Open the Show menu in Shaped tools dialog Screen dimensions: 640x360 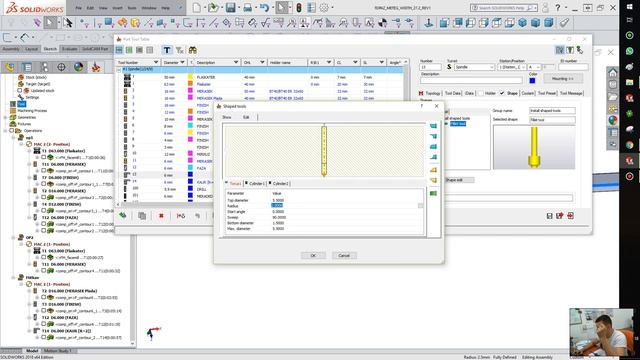click(227, 117)
